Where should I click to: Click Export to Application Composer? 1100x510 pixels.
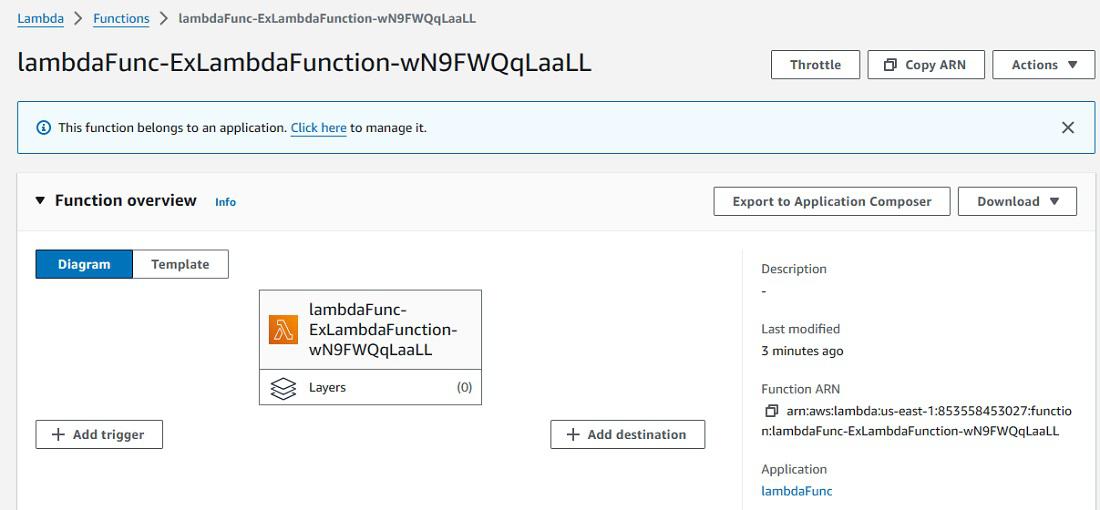832,201
